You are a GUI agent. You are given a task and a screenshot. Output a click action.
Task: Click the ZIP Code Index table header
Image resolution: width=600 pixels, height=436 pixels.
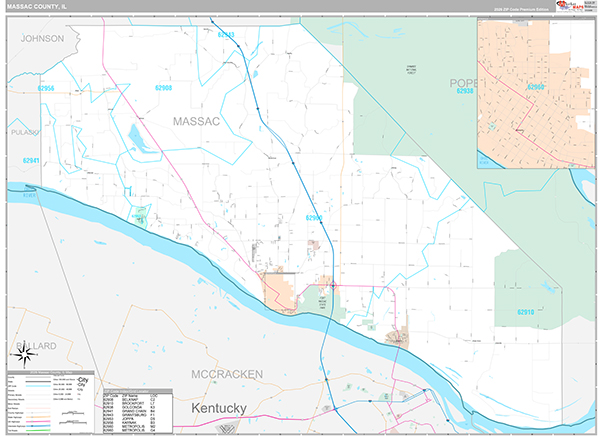[138, 391]
